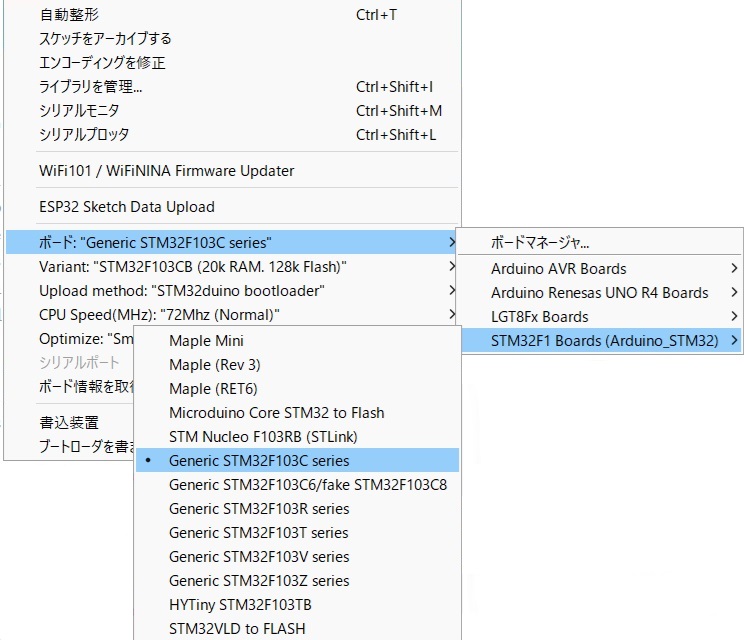The width and height of the screenshot is (744, 640).
Task: Expand Upload method STM32duino bootloader submenu
Action: pyautogui.click(x=232, y=291)
